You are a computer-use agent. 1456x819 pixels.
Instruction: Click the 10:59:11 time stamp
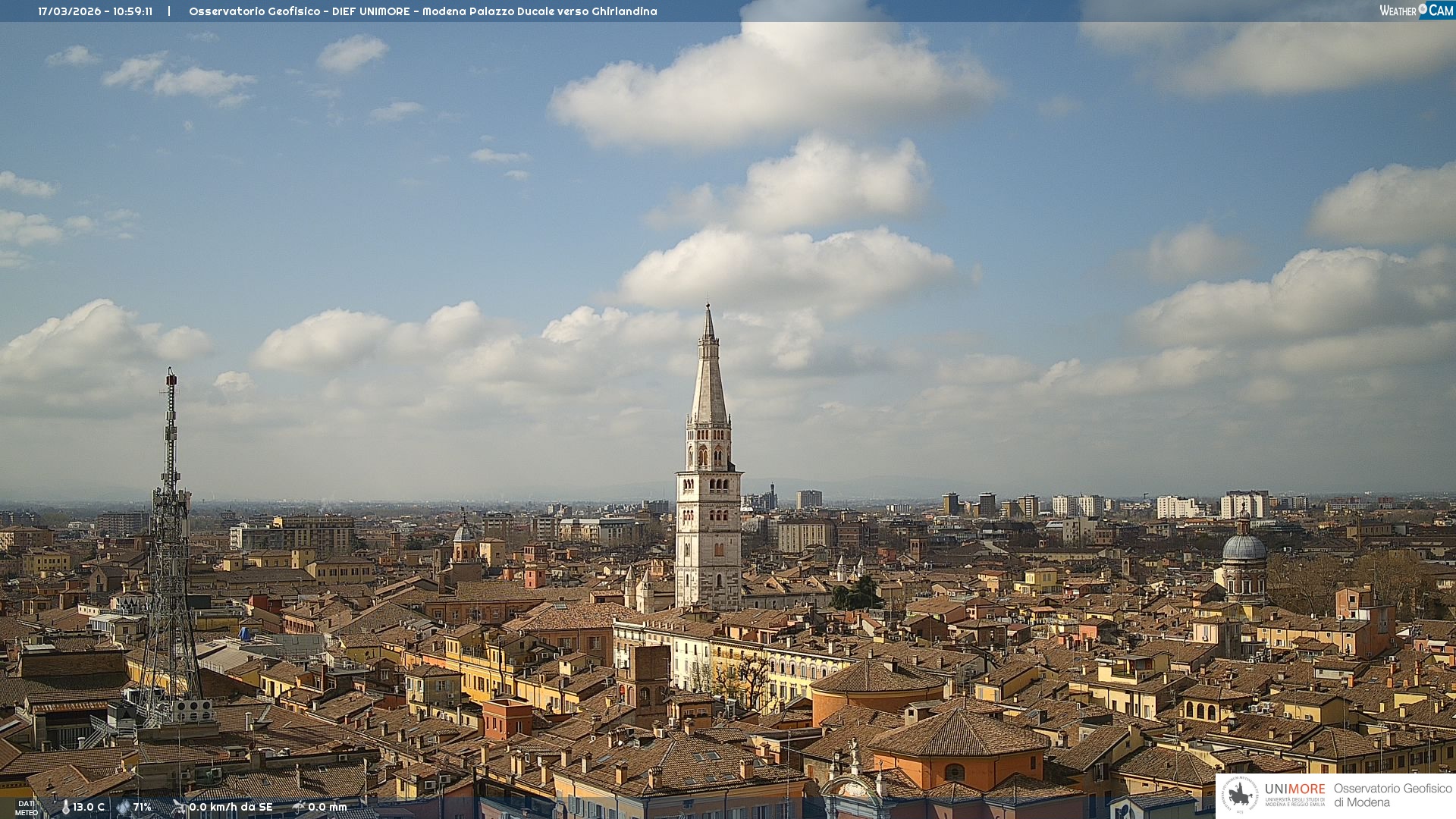point(133,11)
